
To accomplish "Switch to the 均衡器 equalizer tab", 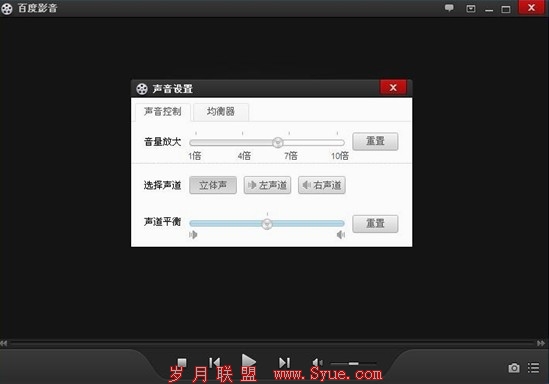I will [221, 112].
